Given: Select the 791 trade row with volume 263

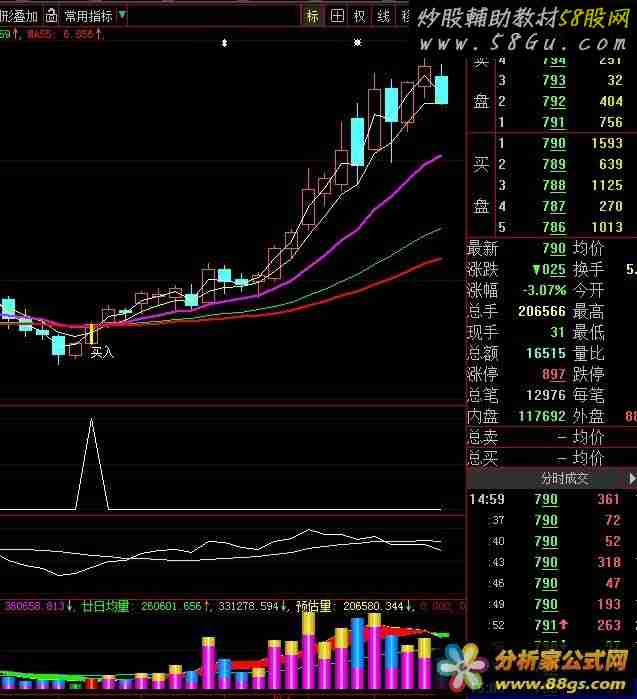Looking at the screenshot, I should pos(552,625).
